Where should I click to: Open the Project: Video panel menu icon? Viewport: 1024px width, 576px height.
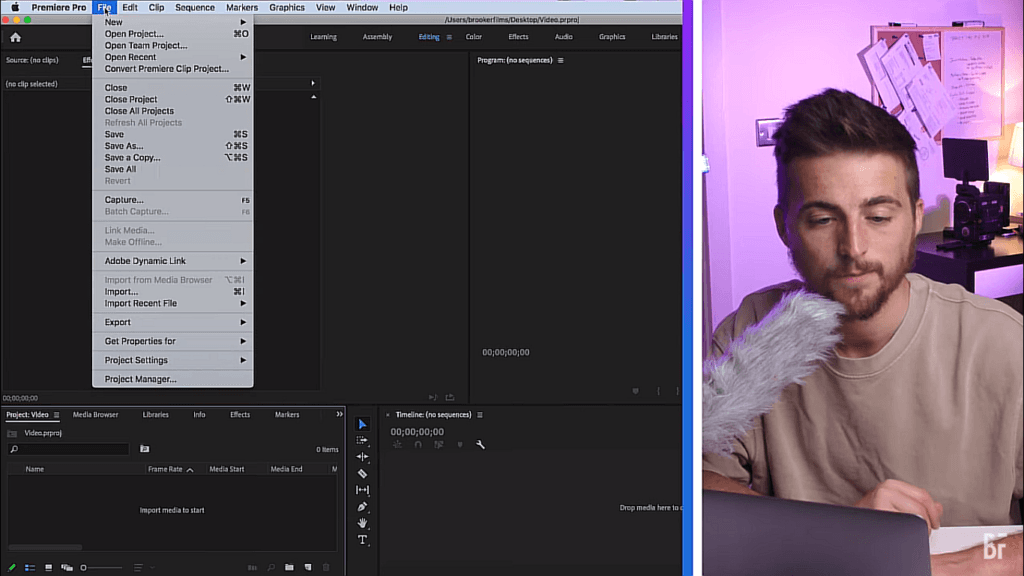(x=57, y=415)
